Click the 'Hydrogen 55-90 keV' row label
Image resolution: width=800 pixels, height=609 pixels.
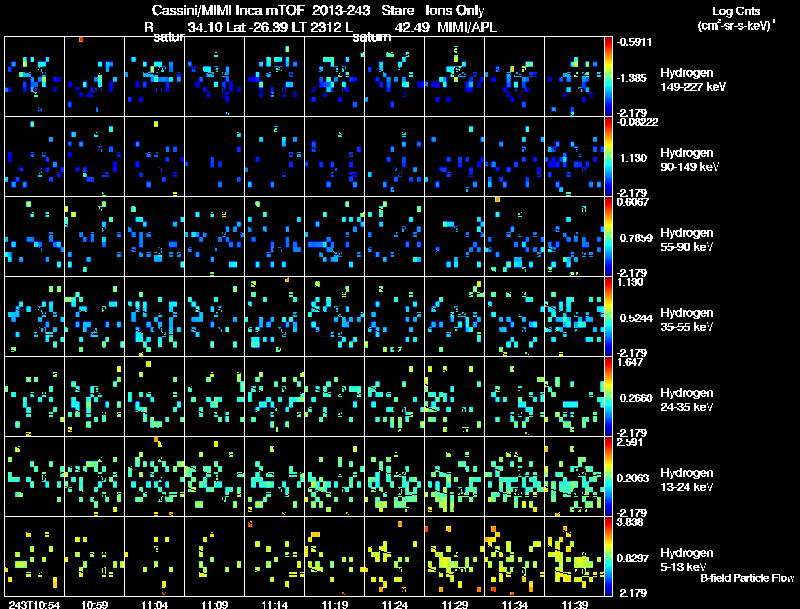point(687,239)
